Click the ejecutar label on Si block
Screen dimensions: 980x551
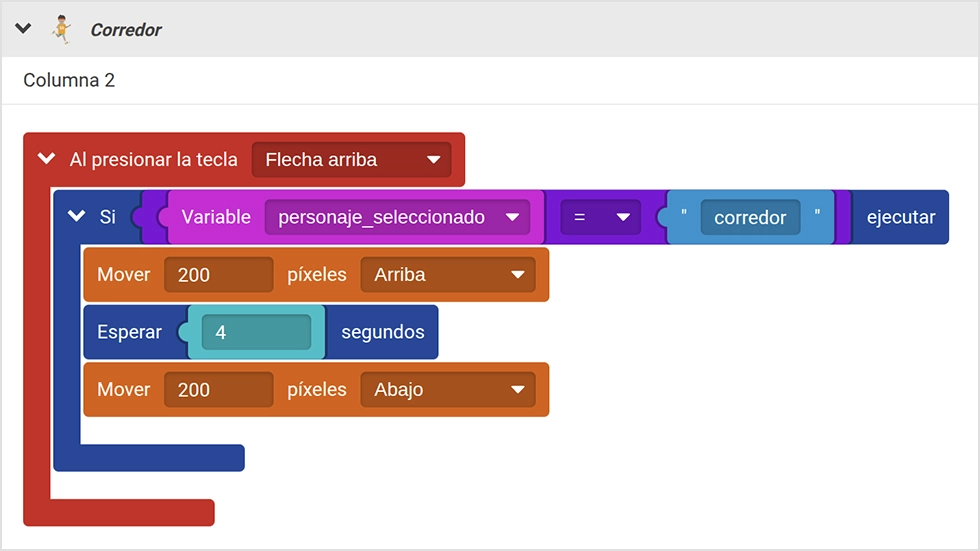click(901, 217)
